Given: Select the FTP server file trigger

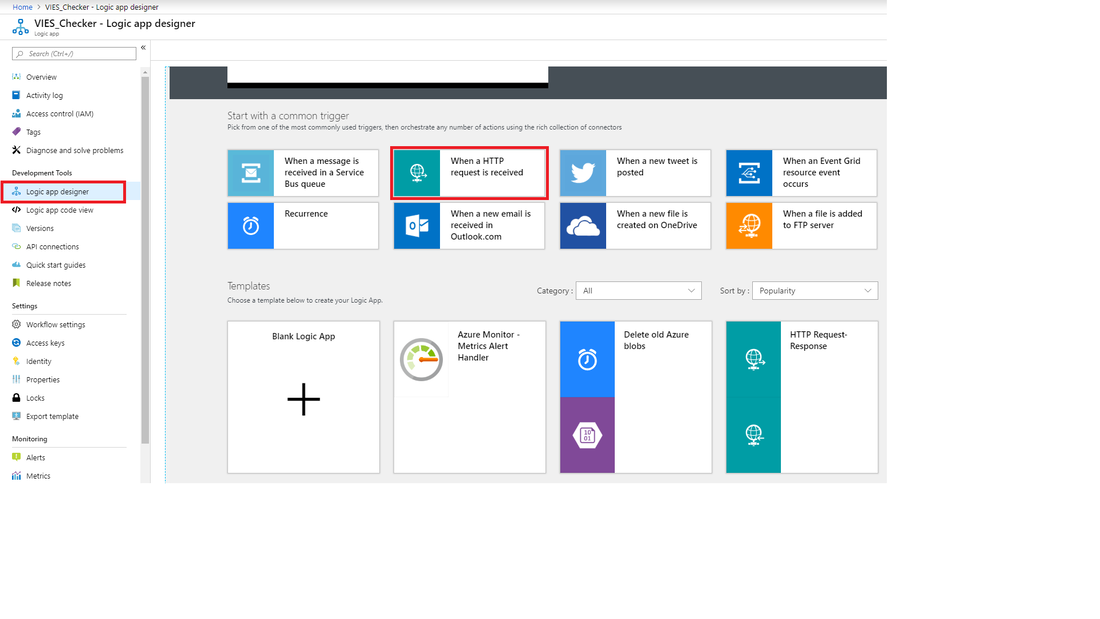Looking at the screenshot, I should [800, 225].
